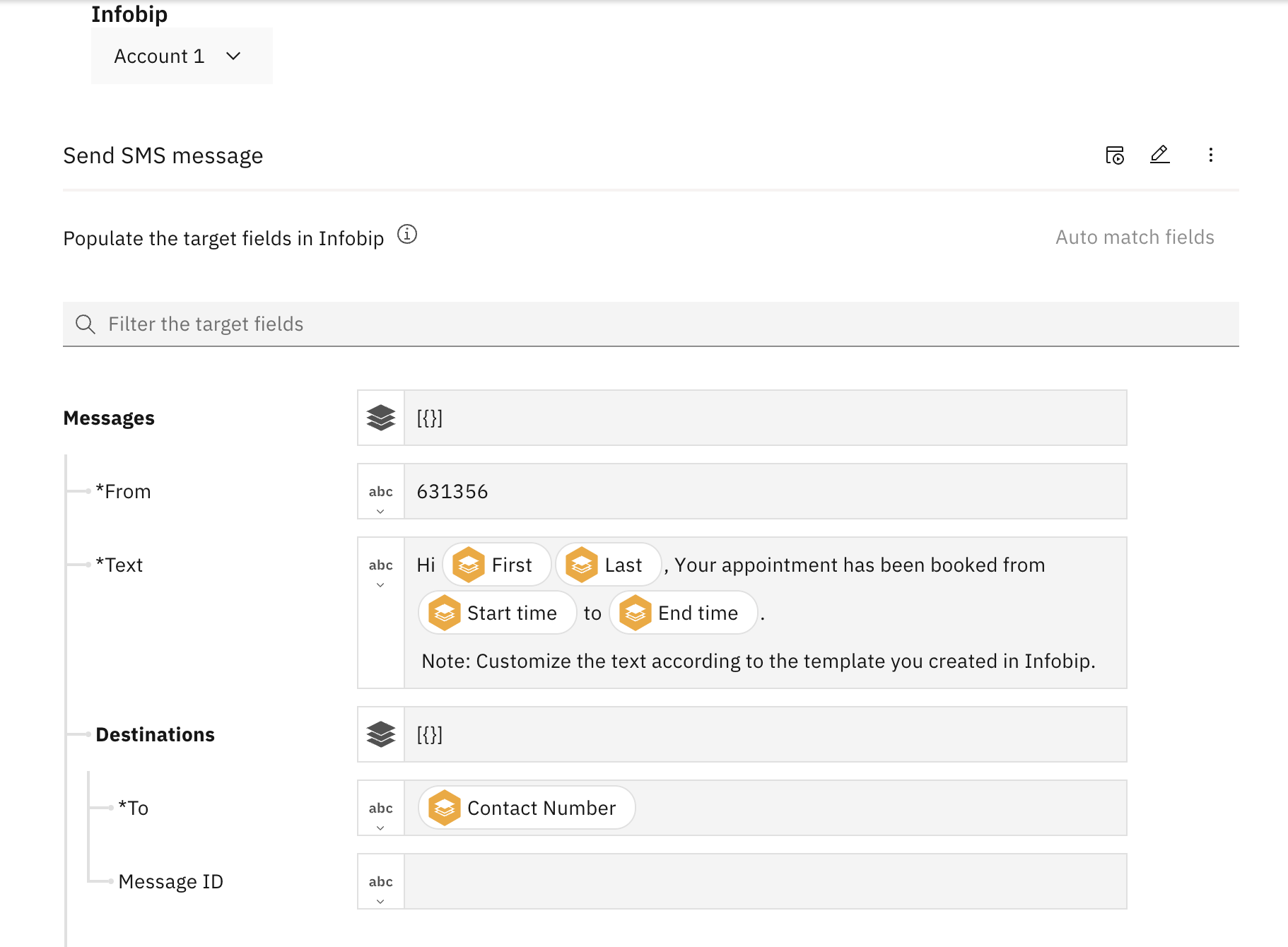The width and height of the screenshot is (1288, 947).
Task: Select the Contact Number token pill
Action: pyautogui.click(x=527, y=808)
